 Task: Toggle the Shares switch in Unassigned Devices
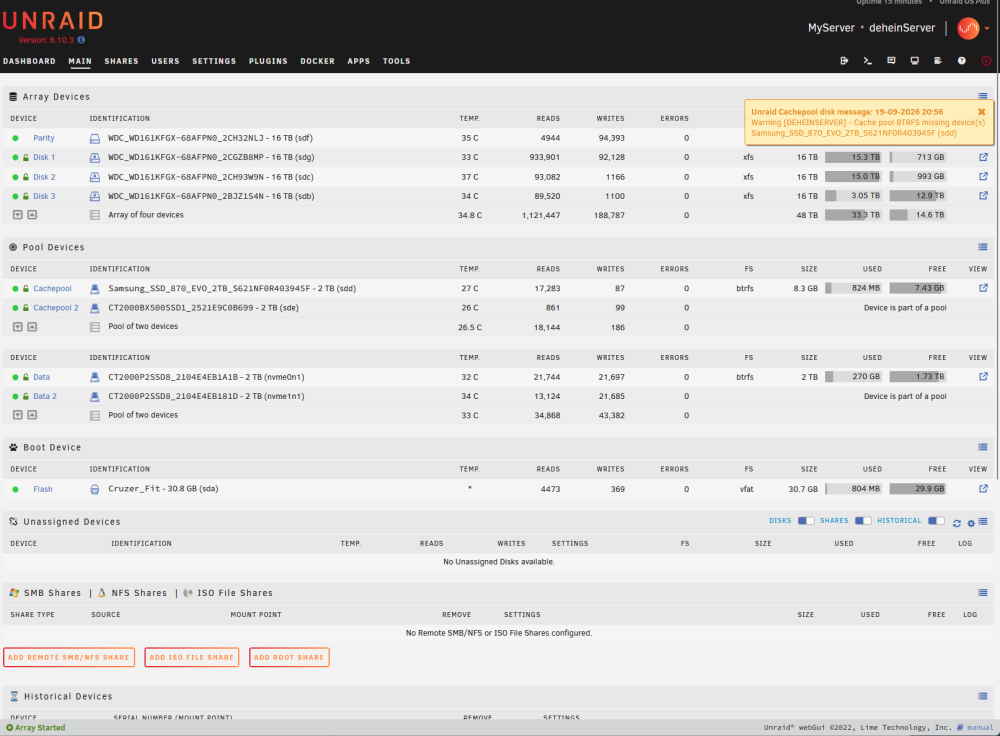863,520
